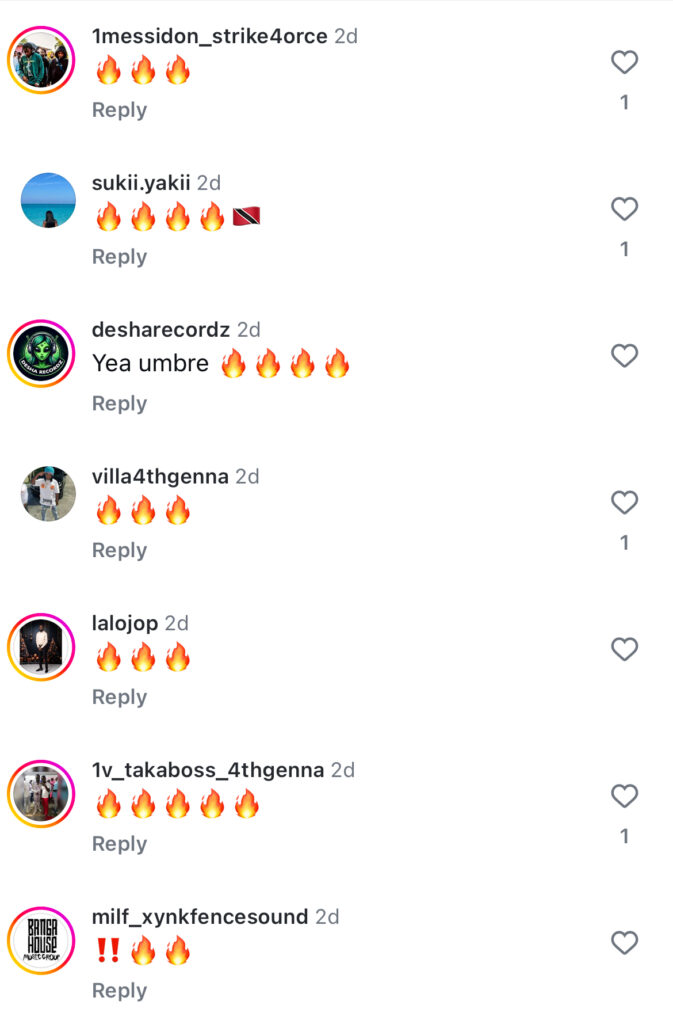Like sukii.yakii's fire emoji comment
The image size is (673, 1024).
coord(624,209)
